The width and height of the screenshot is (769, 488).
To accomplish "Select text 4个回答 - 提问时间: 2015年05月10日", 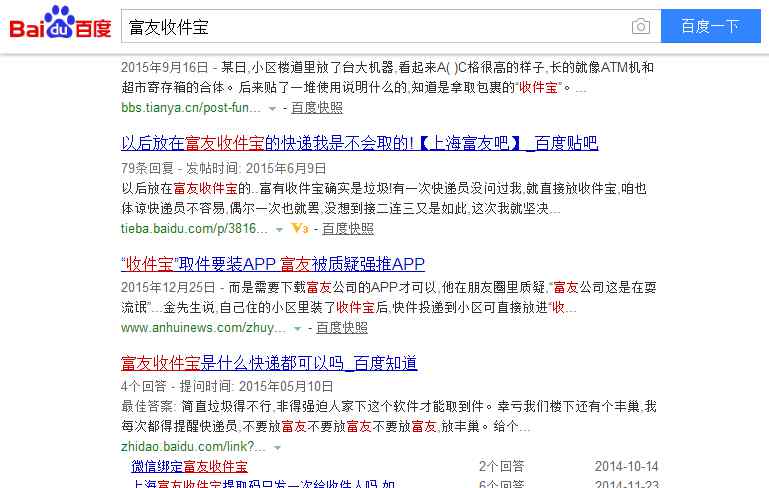I will pos(227,386).
